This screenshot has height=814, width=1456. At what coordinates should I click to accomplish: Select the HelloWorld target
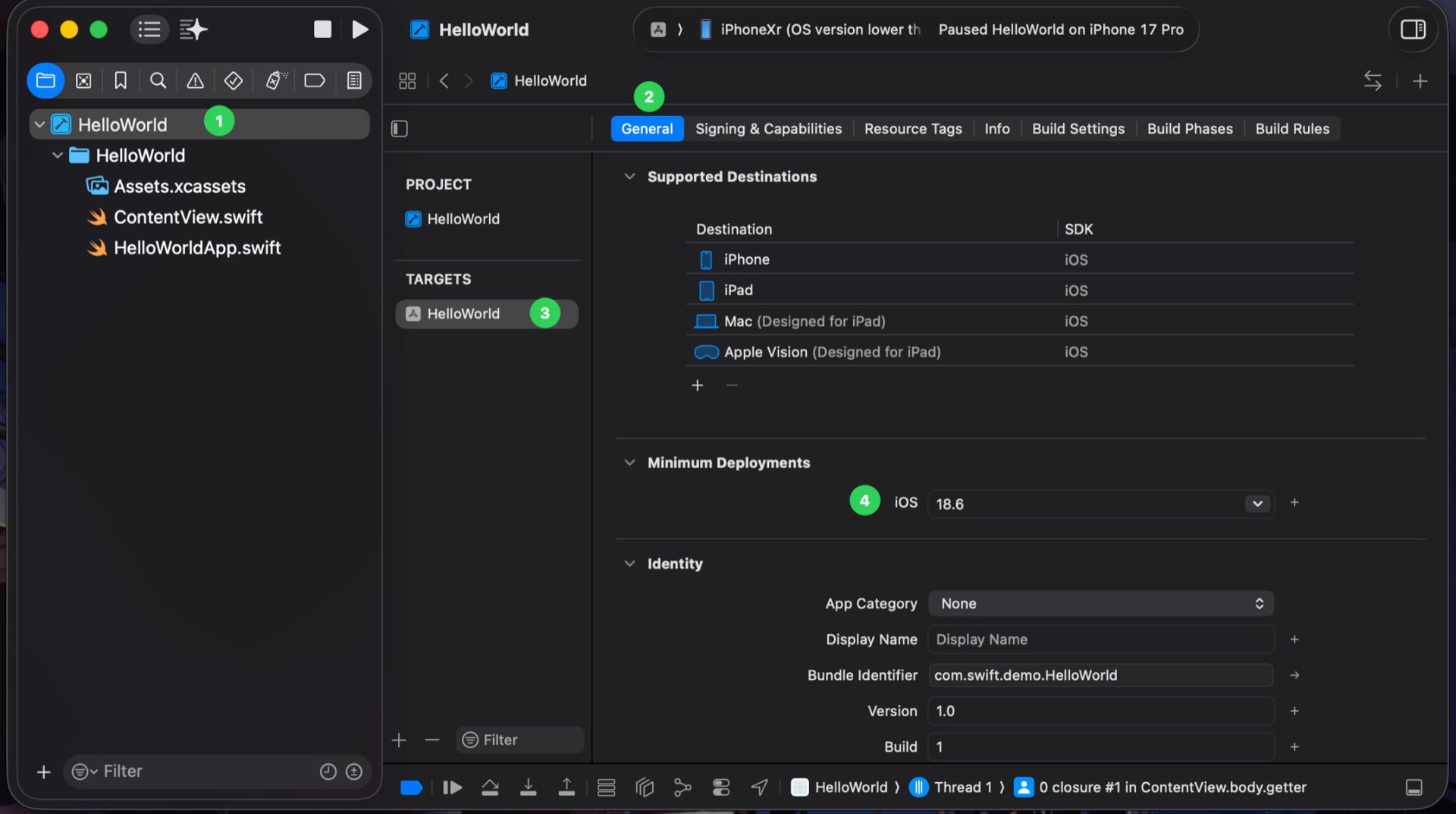coord(486,314)
